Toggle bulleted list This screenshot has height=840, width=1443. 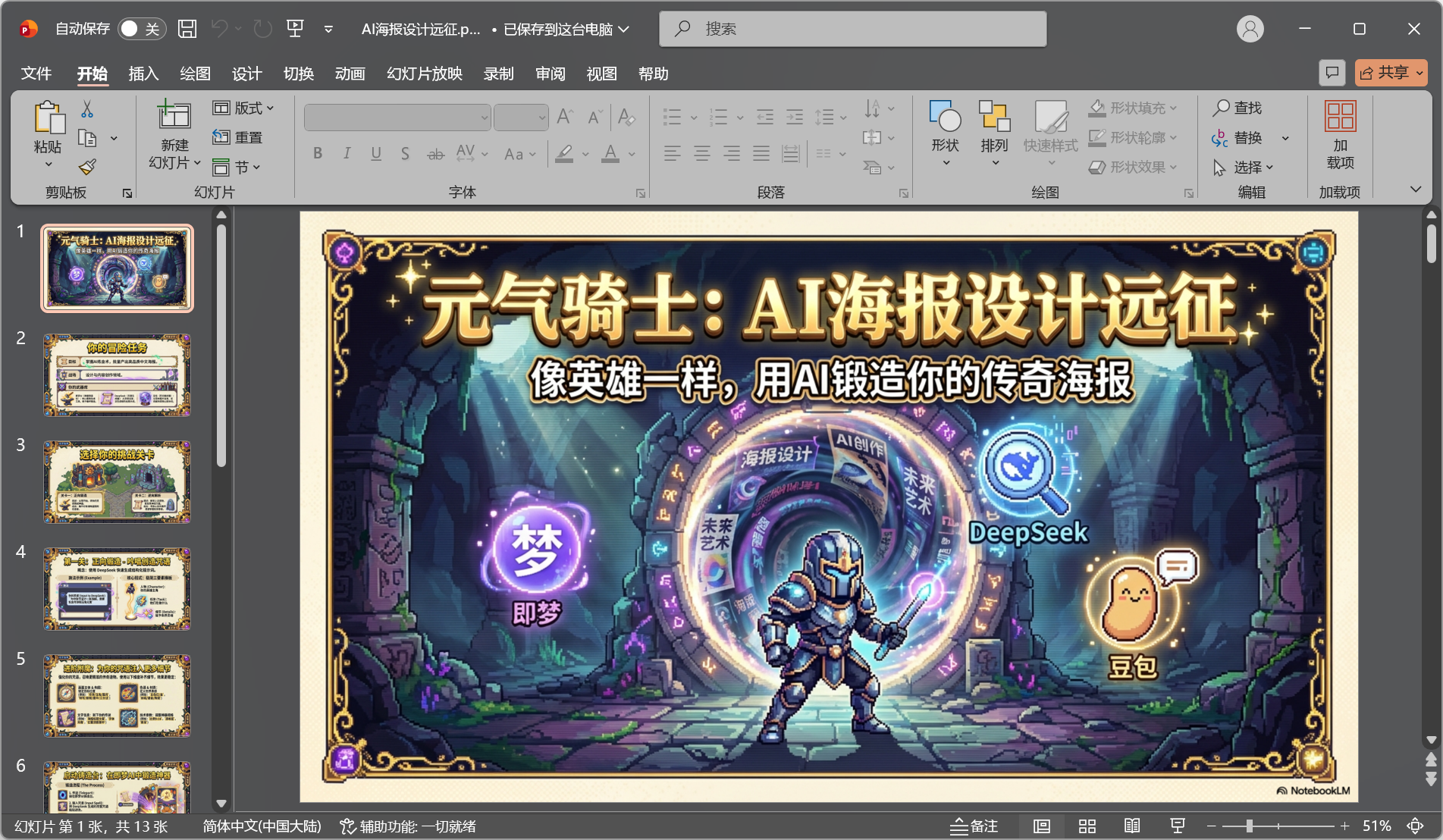click(x=672, y=117)
